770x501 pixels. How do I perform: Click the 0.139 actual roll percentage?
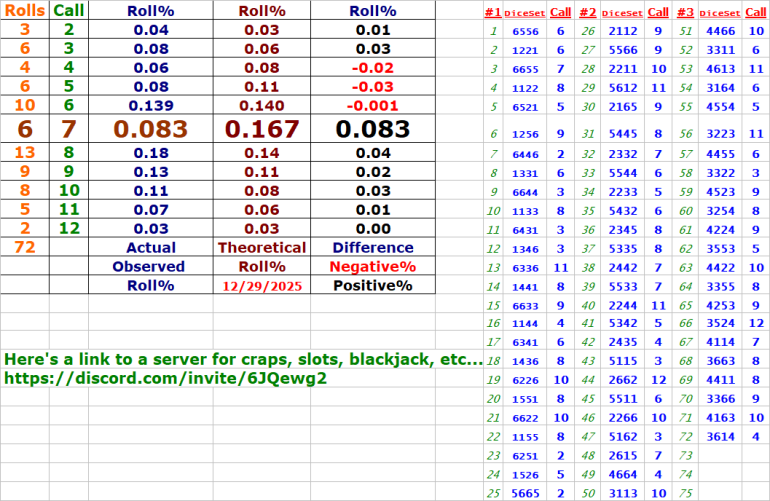150,105
